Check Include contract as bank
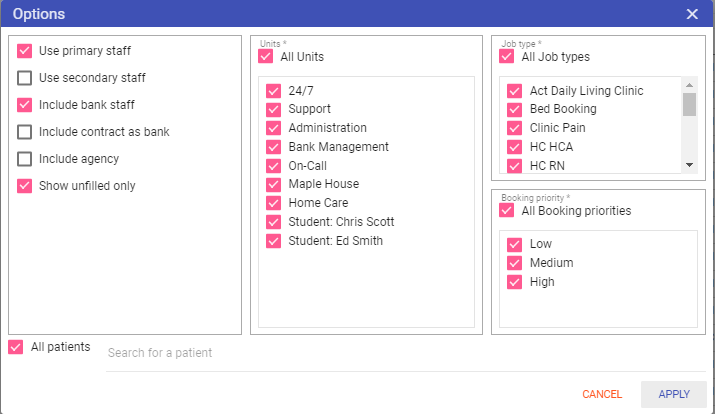The width and height of the screenshot is (715, 414). (x=25, y=132)
